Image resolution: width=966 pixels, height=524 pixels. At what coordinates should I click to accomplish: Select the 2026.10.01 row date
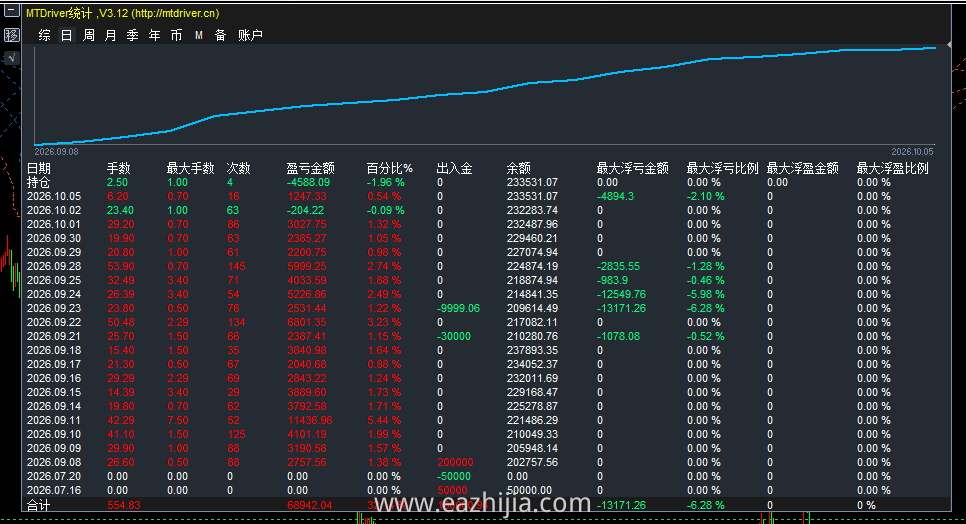click(54, 224)
